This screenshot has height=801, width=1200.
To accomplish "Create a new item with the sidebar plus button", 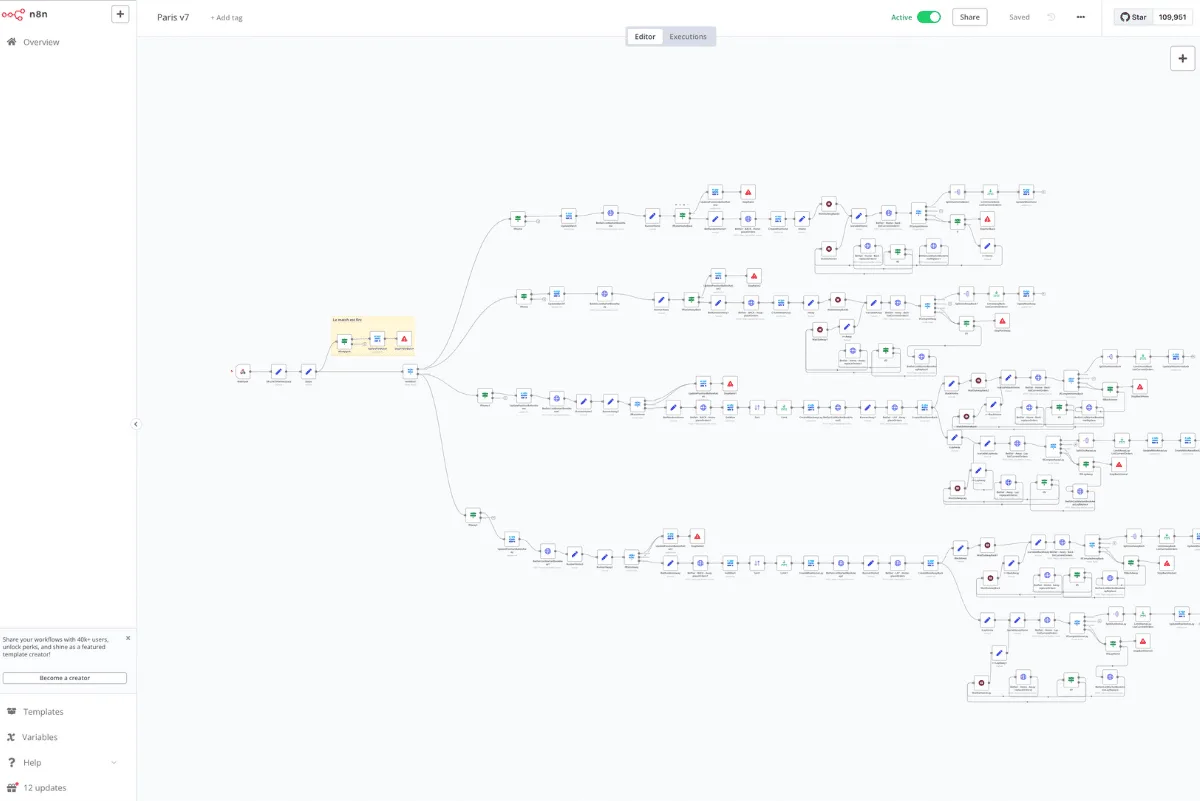I will coord(120,14).
